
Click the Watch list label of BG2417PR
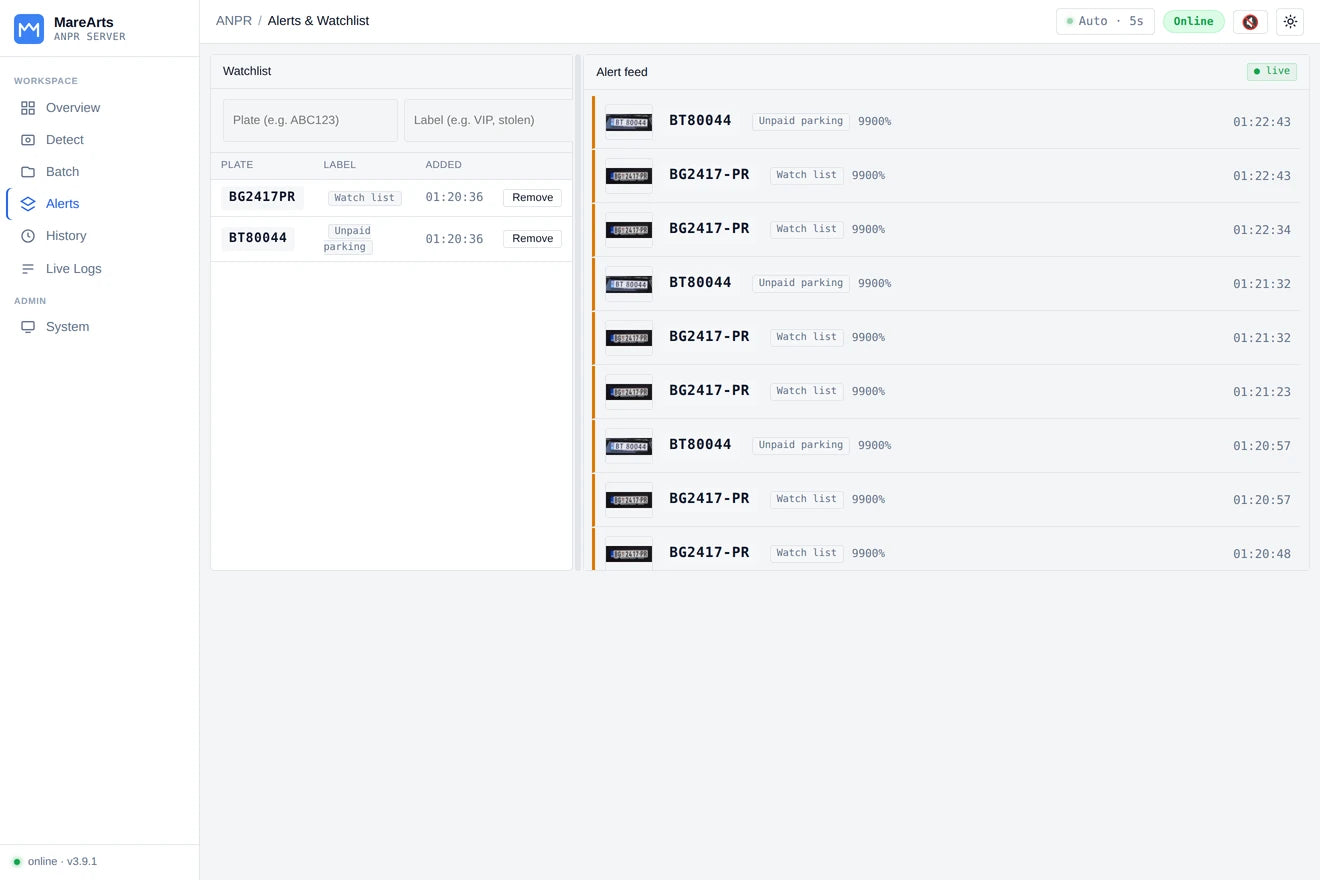pyautogui.click(x=364, y=198)
